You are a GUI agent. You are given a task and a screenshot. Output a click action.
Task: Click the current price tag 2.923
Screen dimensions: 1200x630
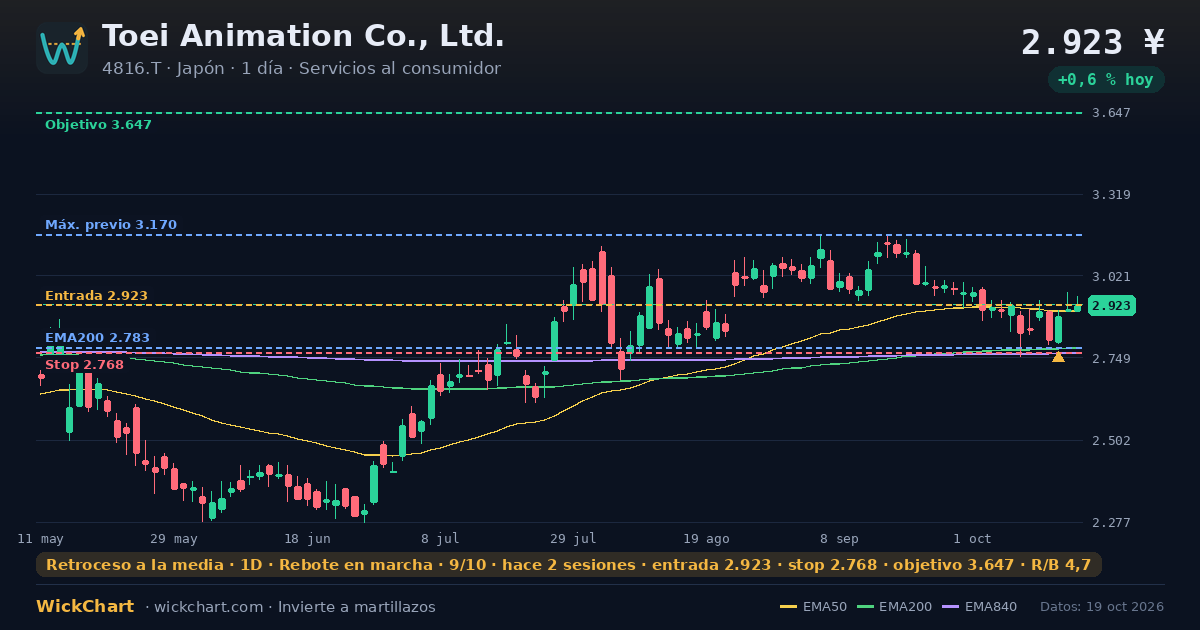click(1112, 306)
